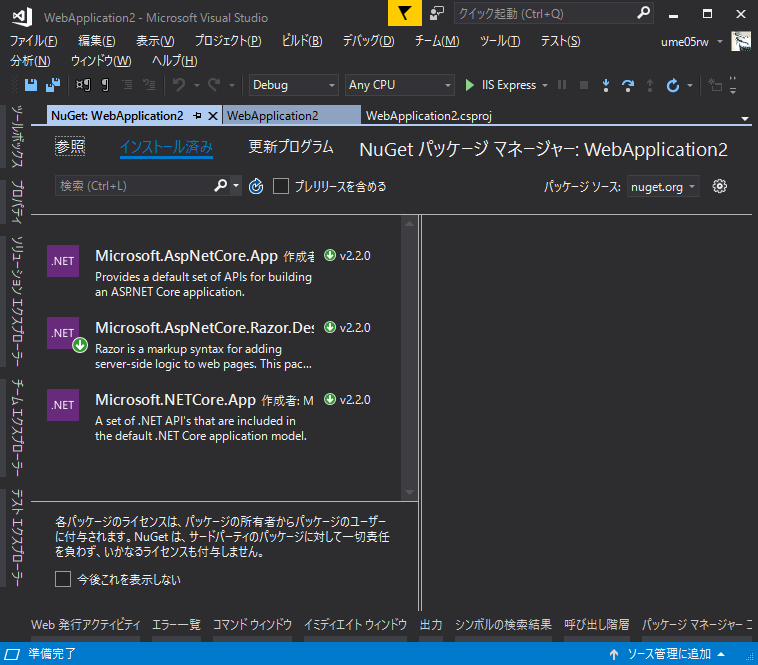Click the クイック起動 quick launch field

tap(545, 13)
